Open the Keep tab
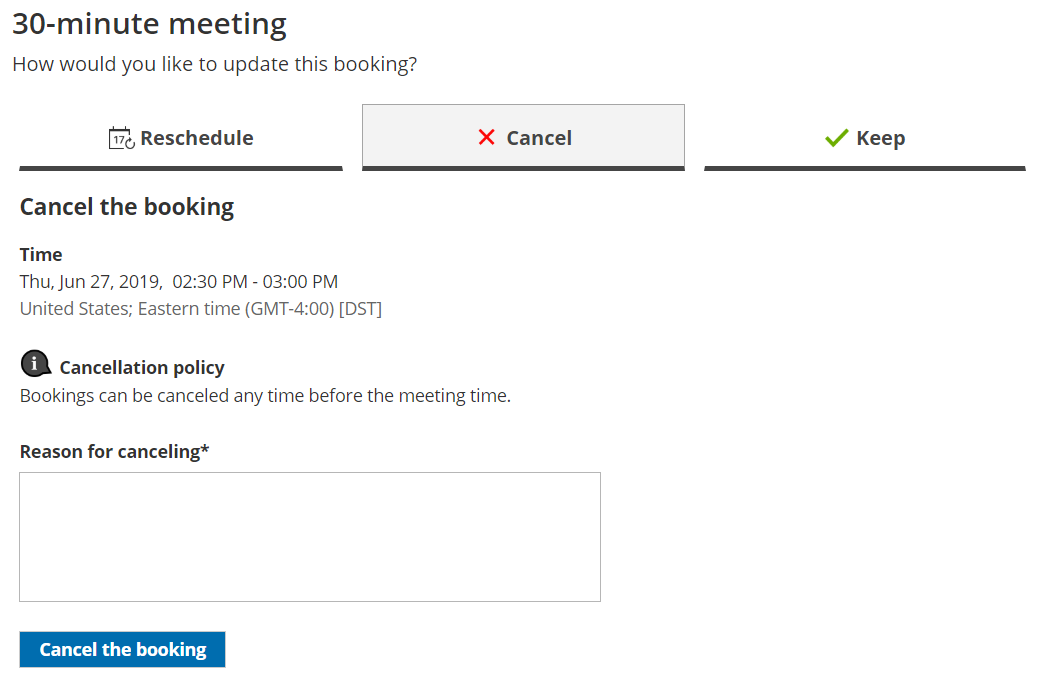 (865, 138)
